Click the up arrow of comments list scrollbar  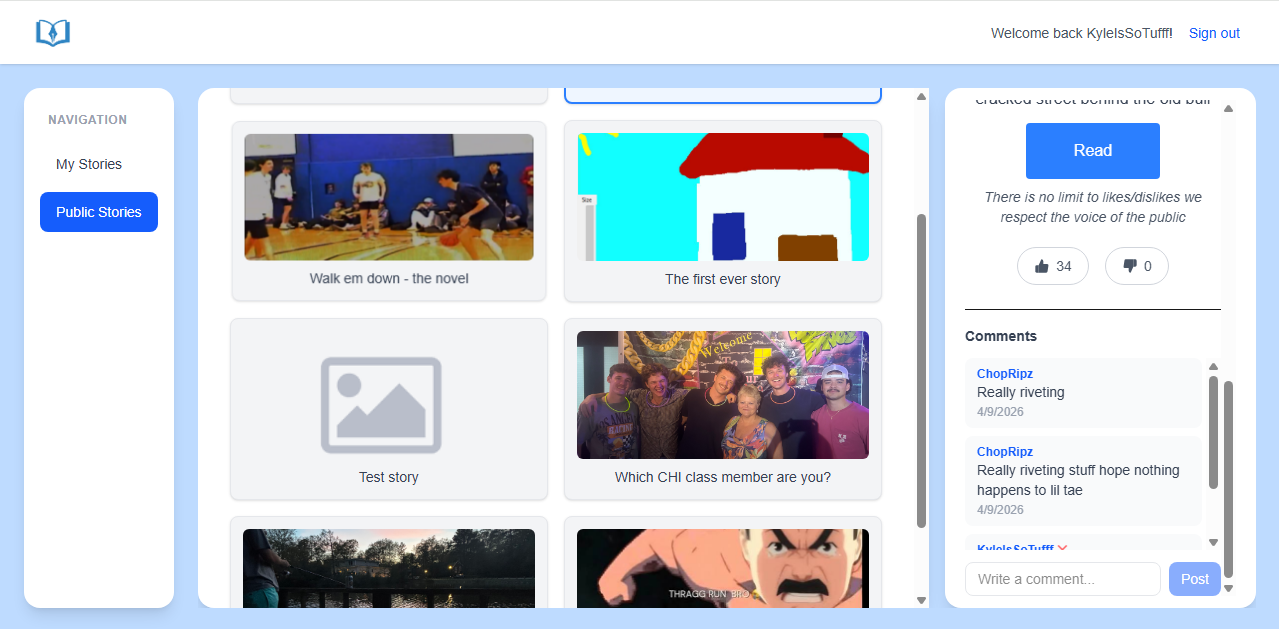point(1214,367)
